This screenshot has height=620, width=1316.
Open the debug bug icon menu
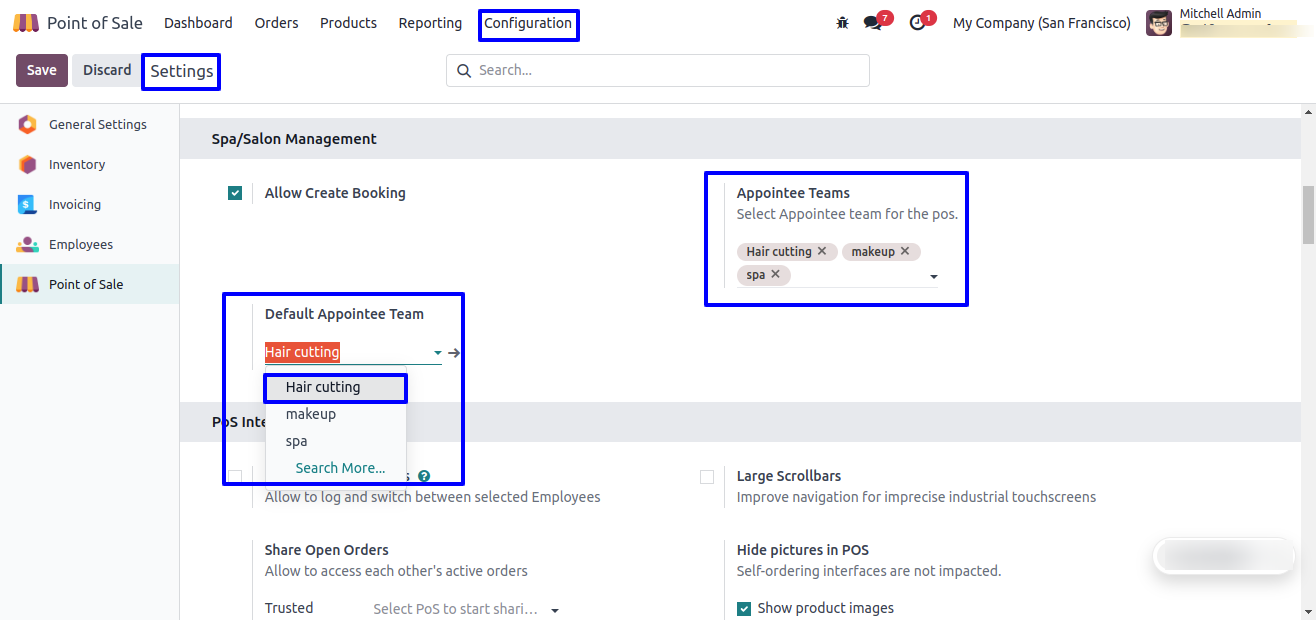click(842, 23)
